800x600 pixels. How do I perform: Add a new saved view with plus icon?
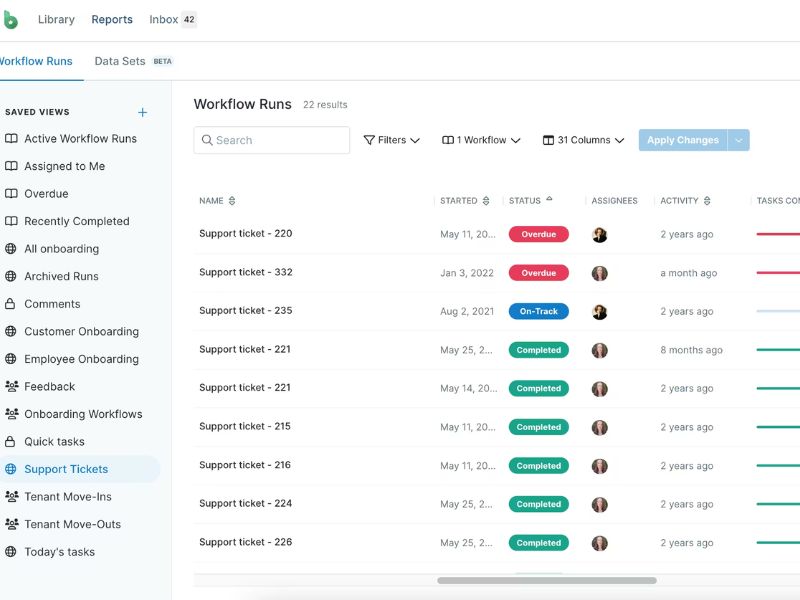[142, 112]
